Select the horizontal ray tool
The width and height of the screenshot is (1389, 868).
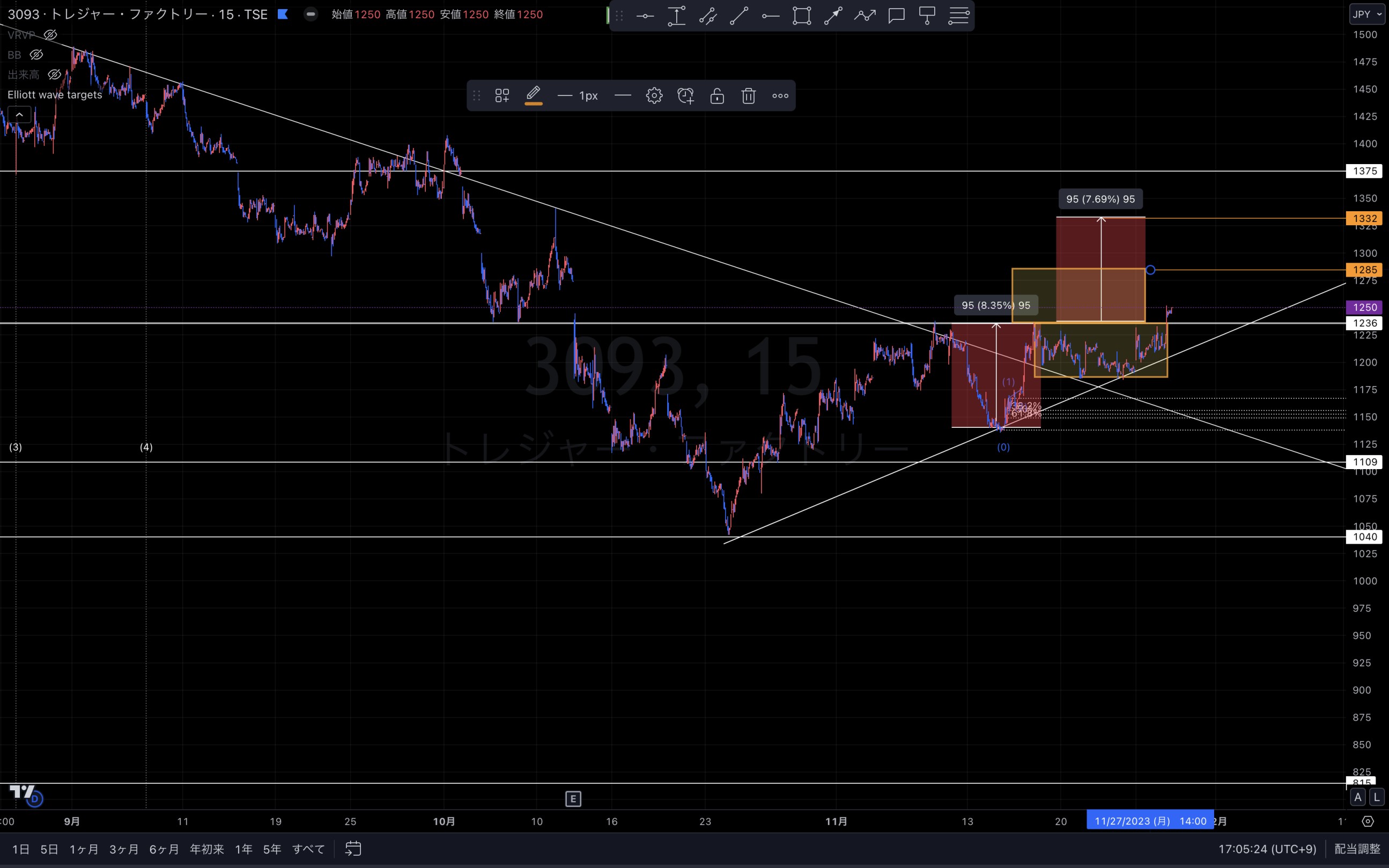771,16
